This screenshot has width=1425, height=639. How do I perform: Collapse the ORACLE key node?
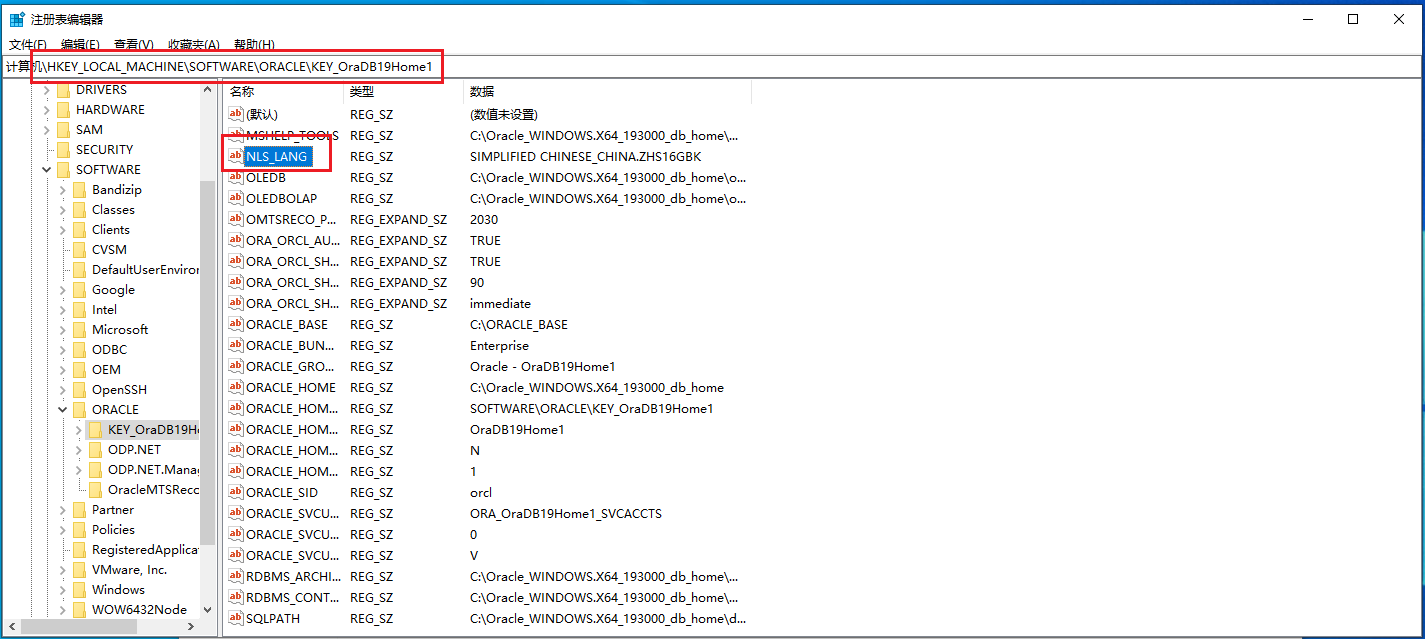(x=62, y=410)
